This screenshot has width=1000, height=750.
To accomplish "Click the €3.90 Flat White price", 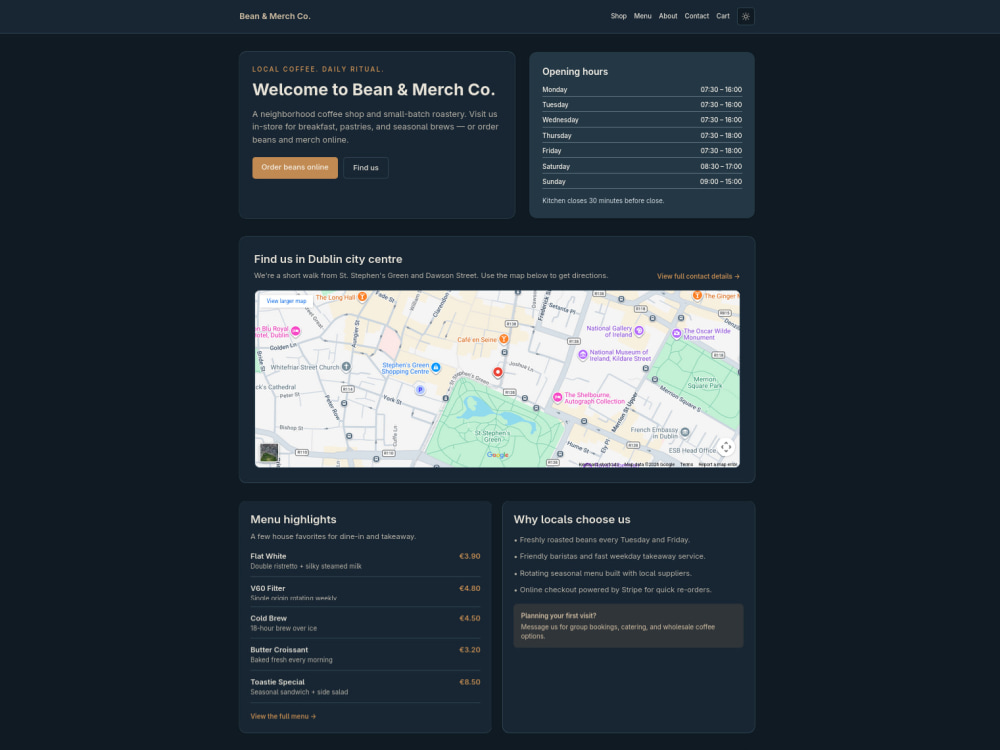I will pyautogui.click(x=469, y=556).
